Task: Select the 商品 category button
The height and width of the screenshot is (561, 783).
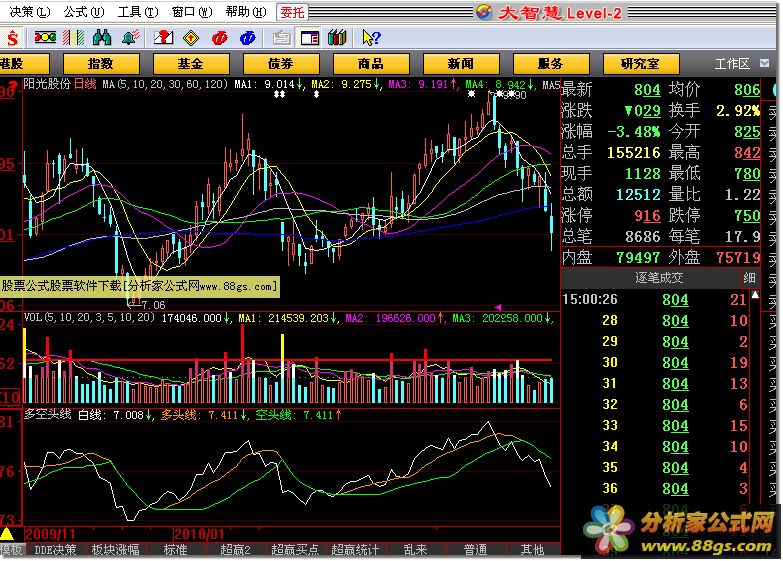Action: pyautogui.click(x=371, y=64)
